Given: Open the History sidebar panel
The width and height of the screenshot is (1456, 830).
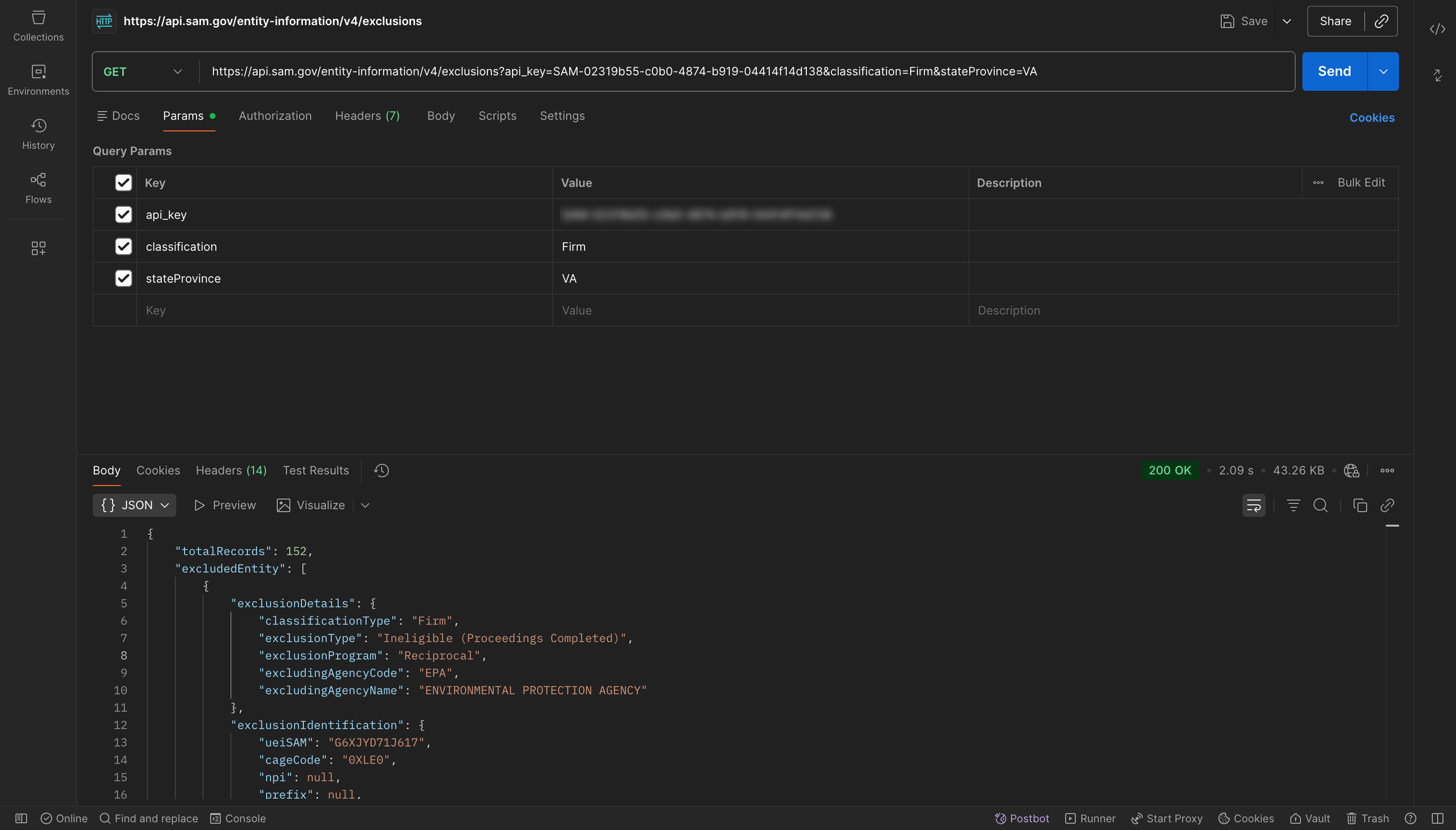Looking at the screenshot, I should [x=38, y=134].
